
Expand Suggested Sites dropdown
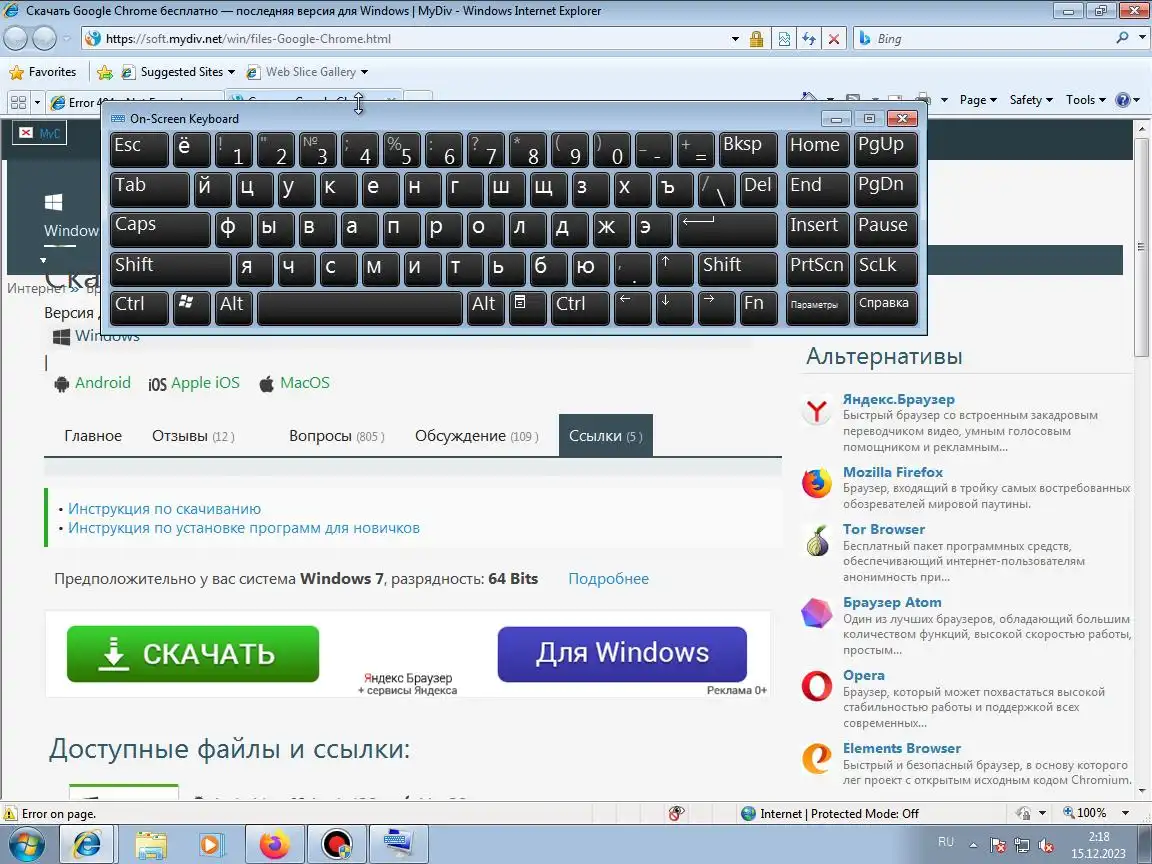point(231,72)
